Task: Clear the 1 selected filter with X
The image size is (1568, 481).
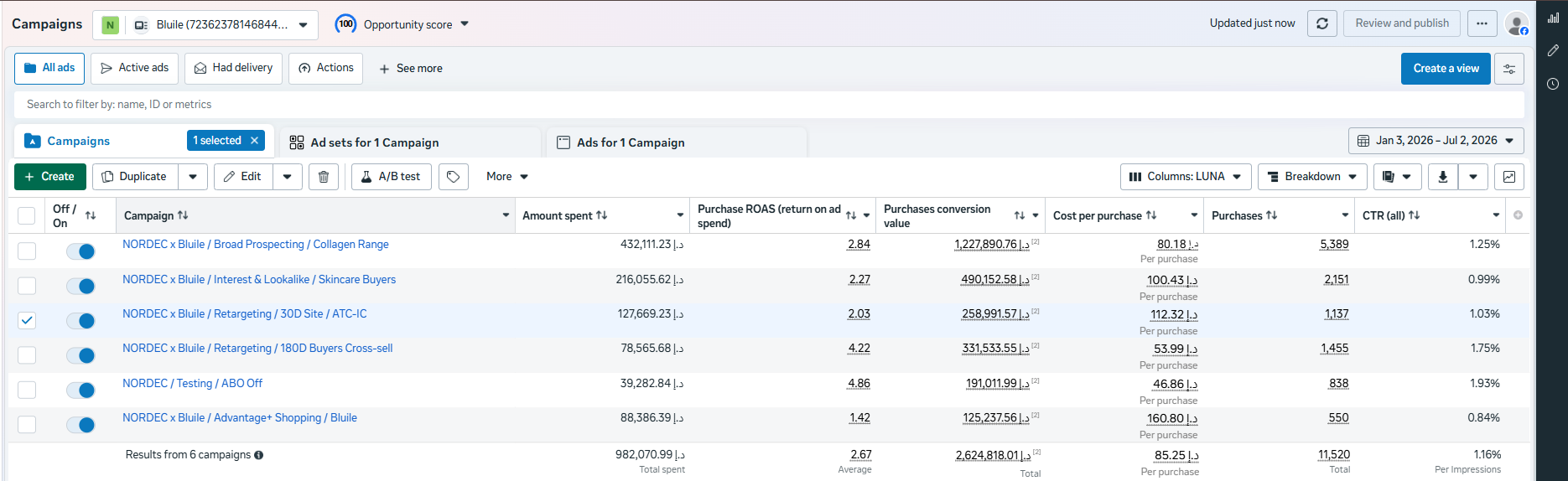Action: [x=254, y=141]
